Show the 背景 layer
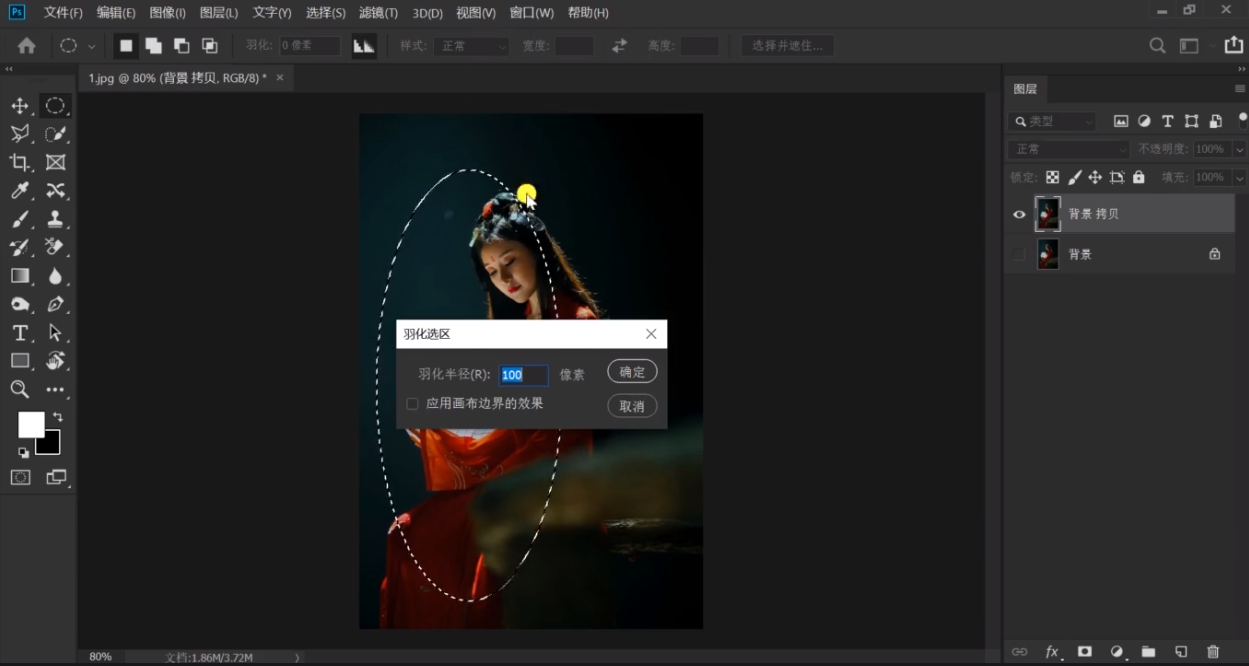1249x666 pixels. click(1019, 254)
